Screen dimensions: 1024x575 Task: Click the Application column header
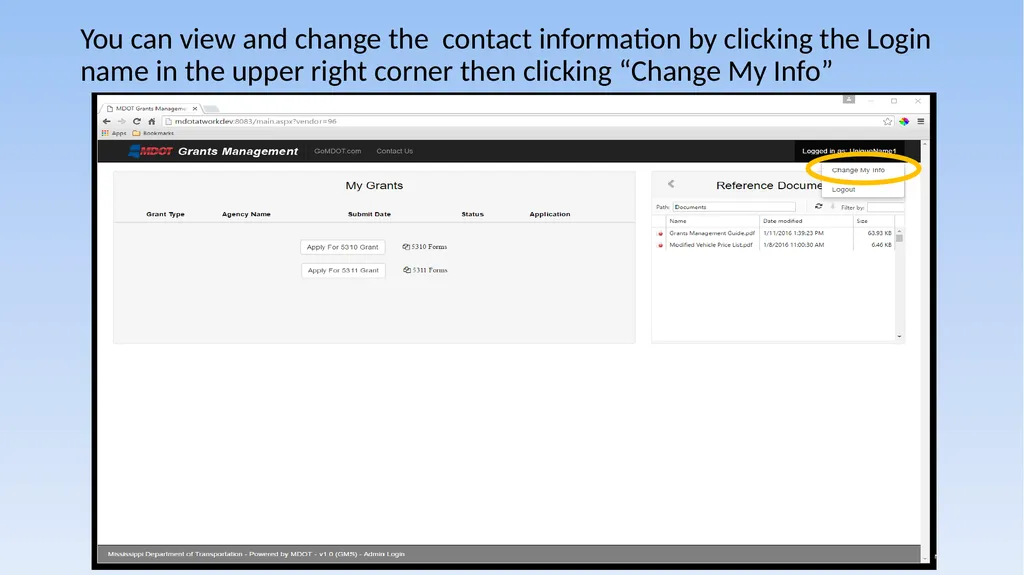[550, 214]
